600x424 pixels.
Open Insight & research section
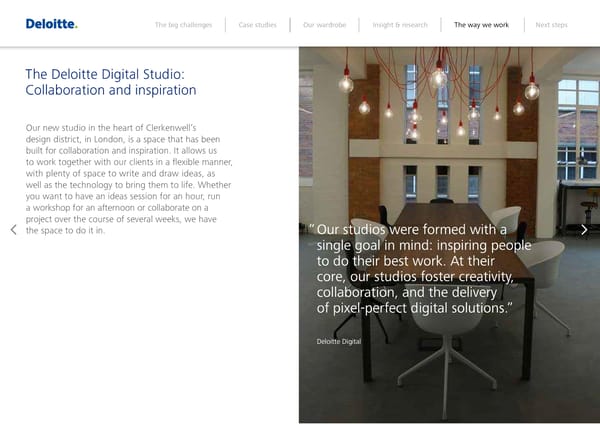pyautogui.click(x=399, y=25)
